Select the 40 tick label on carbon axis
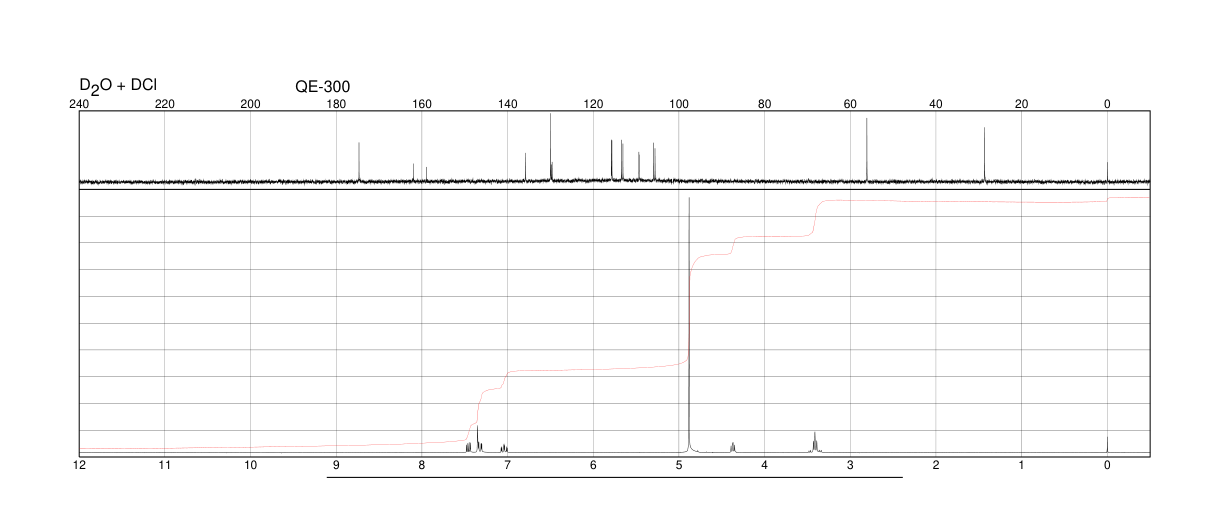Image resolution: width=1224 pixels, height=528 pixels. (x=936, y=104)
